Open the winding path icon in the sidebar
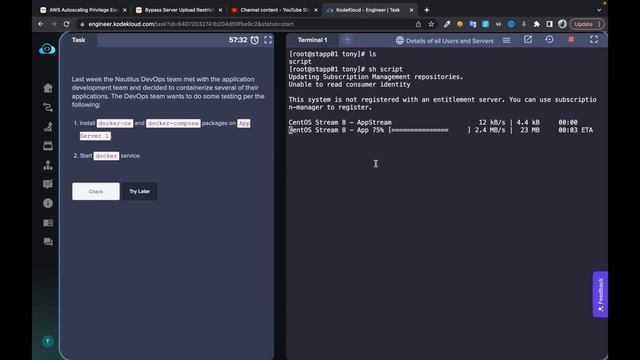Image resolution: width=640 pixels, height=360 pixels. [48, 107]
